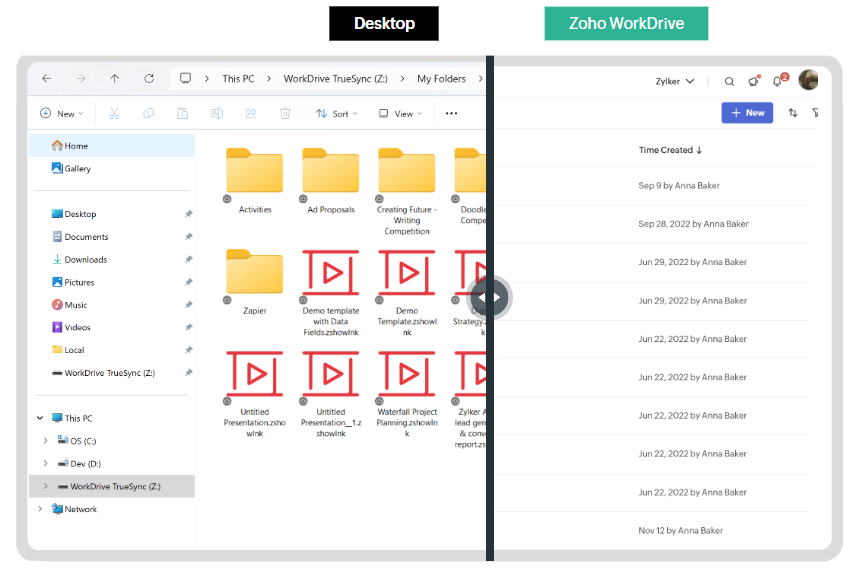Viewport: 860px width, 585px height.
Task: Open the Activities folder
Action: click(254, 180)
